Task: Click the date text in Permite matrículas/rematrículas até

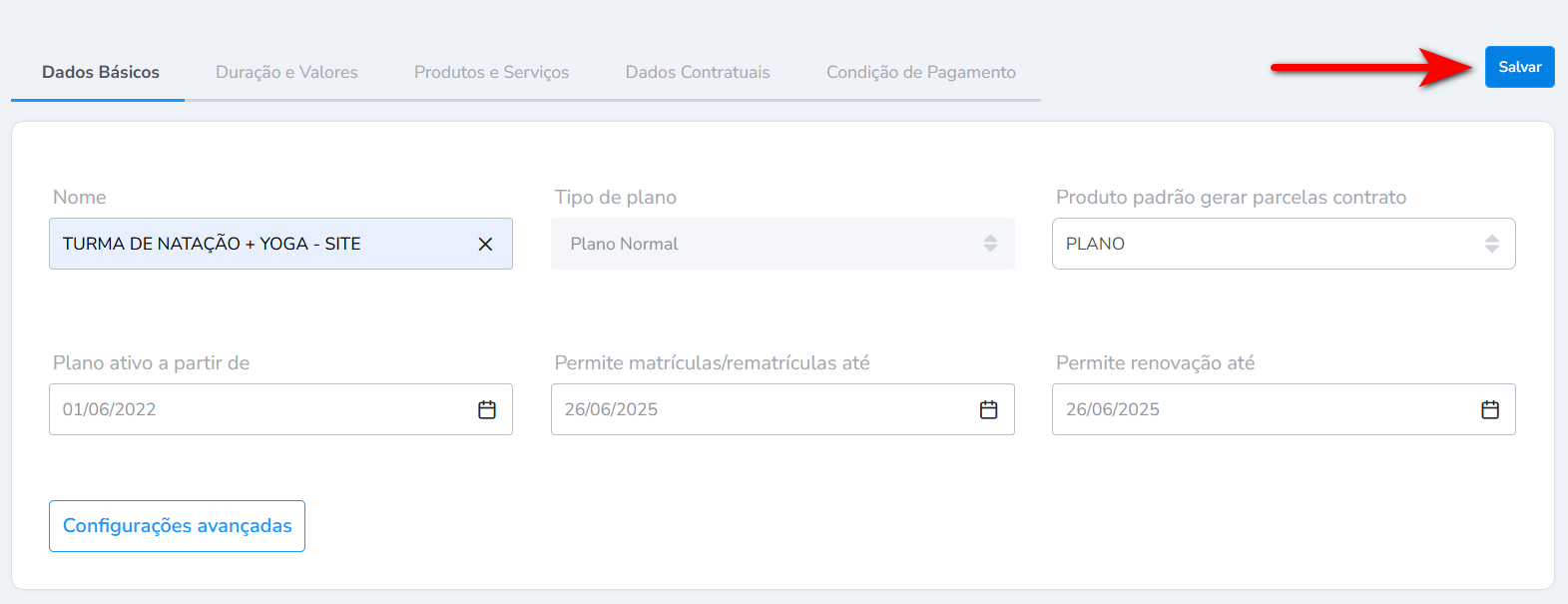Action: pyautogui.click(x=611, y=409)
